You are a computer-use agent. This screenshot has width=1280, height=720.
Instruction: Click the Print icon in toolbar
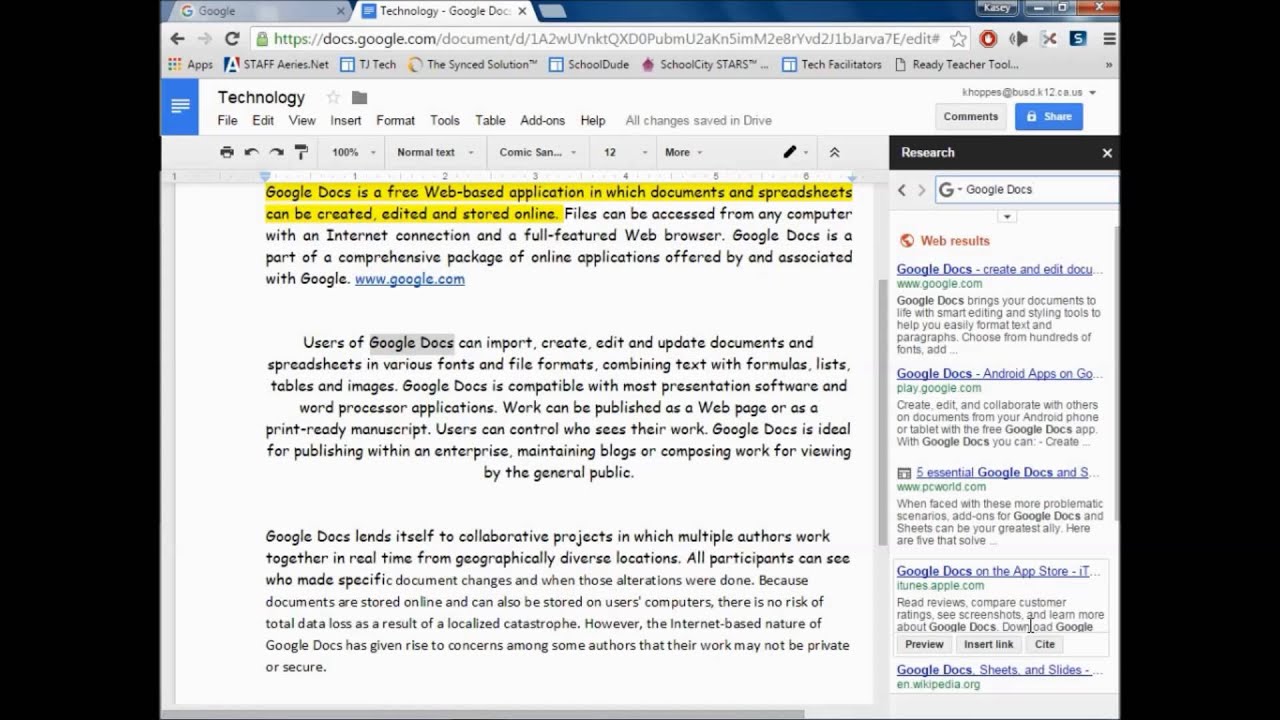tap(227, 152)
